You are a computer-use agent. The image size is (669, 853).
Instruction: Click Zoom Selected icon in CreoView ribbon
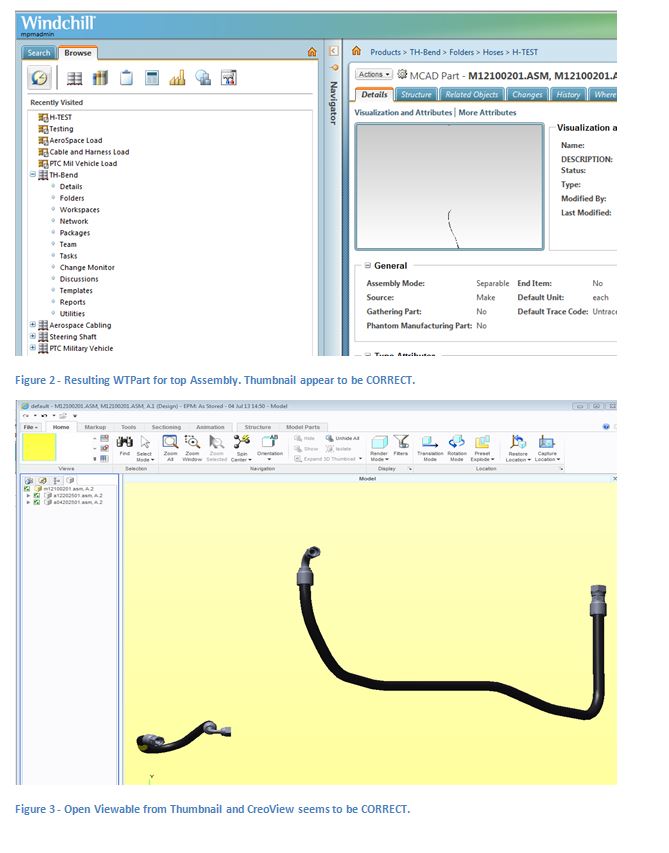(216, 442)
